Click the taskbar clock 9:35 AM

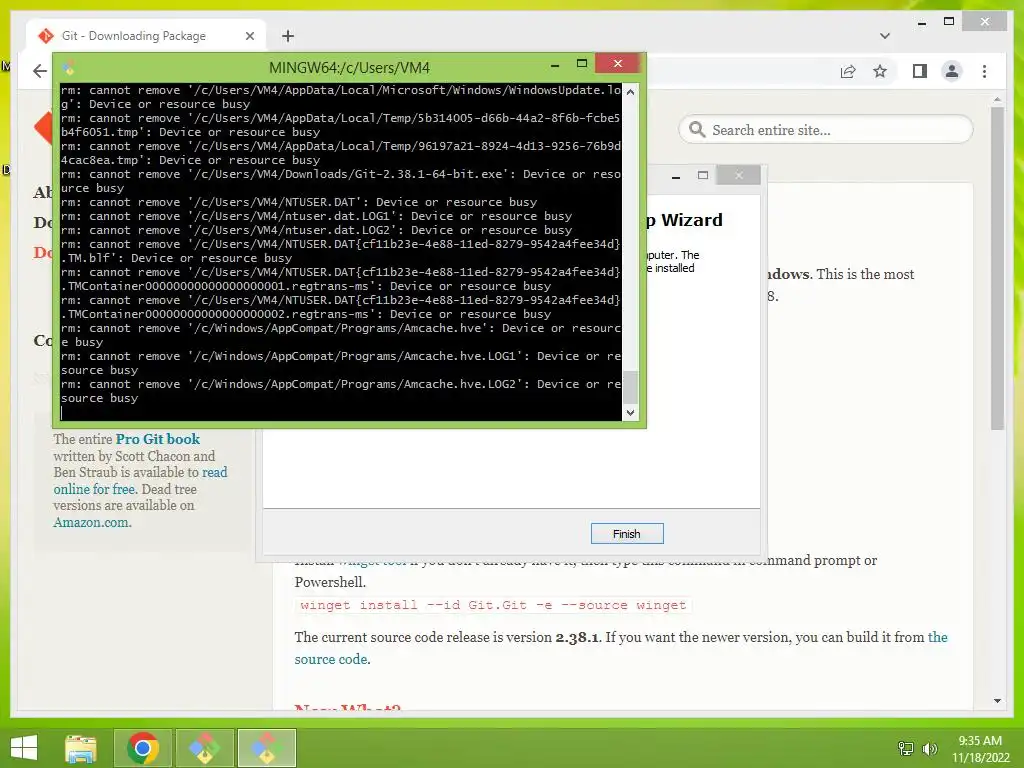[980, 741]
